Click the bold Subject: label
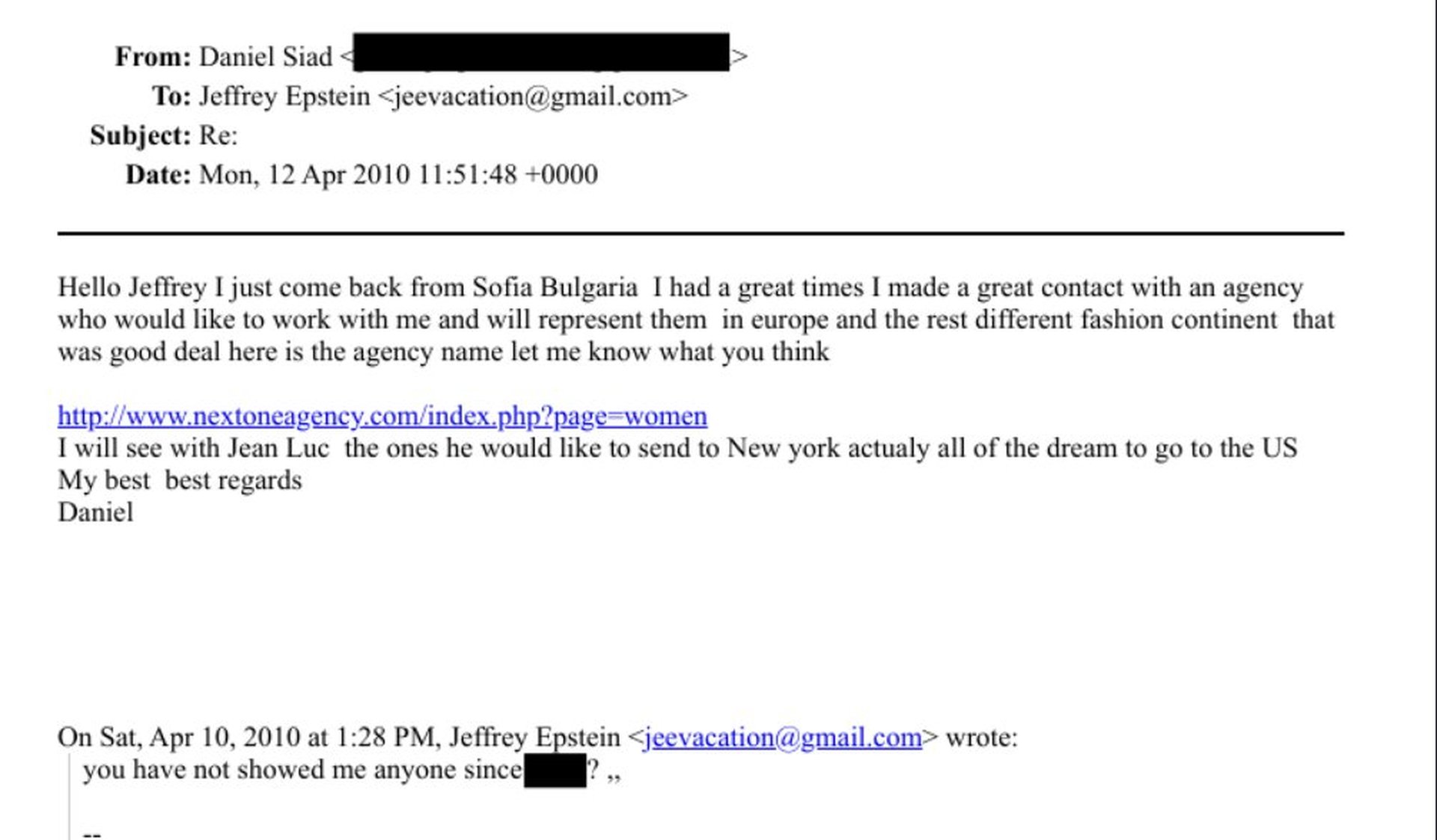 coord(141,135)
